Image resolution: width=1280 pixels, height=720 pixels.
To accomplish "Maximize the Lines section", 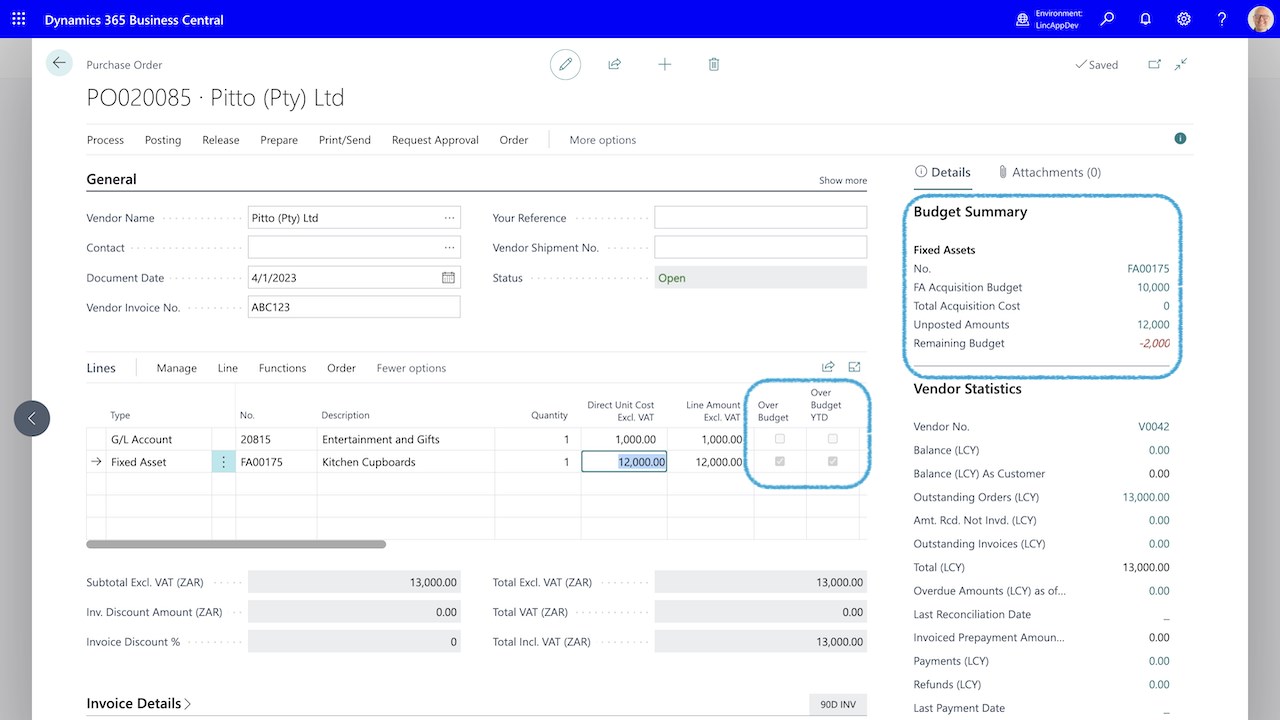I will pos(854,367).
